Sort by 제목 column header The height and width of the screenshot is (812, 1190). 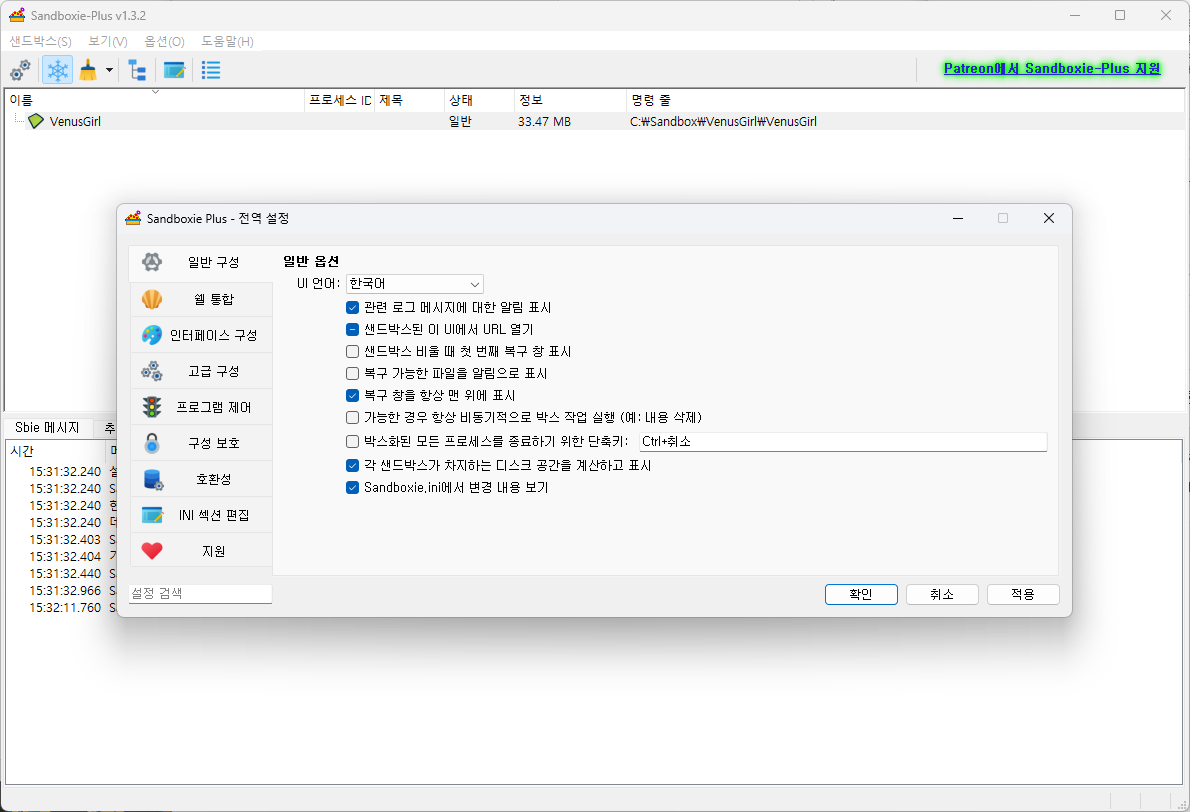tap(409, 100)
